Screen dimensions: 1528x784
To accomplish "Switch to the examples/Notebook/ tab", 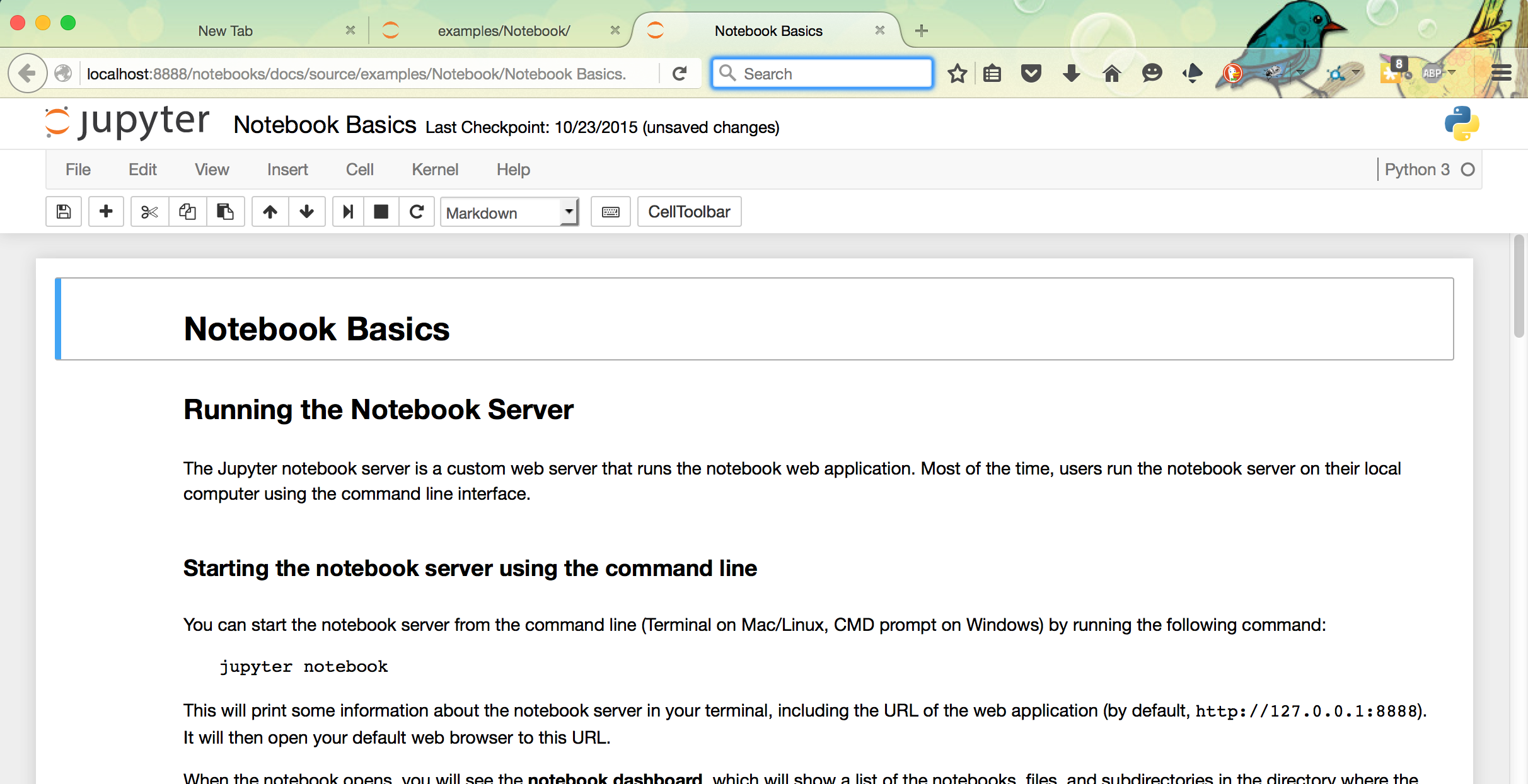I will pyautogui.click(x=503, y=31).
